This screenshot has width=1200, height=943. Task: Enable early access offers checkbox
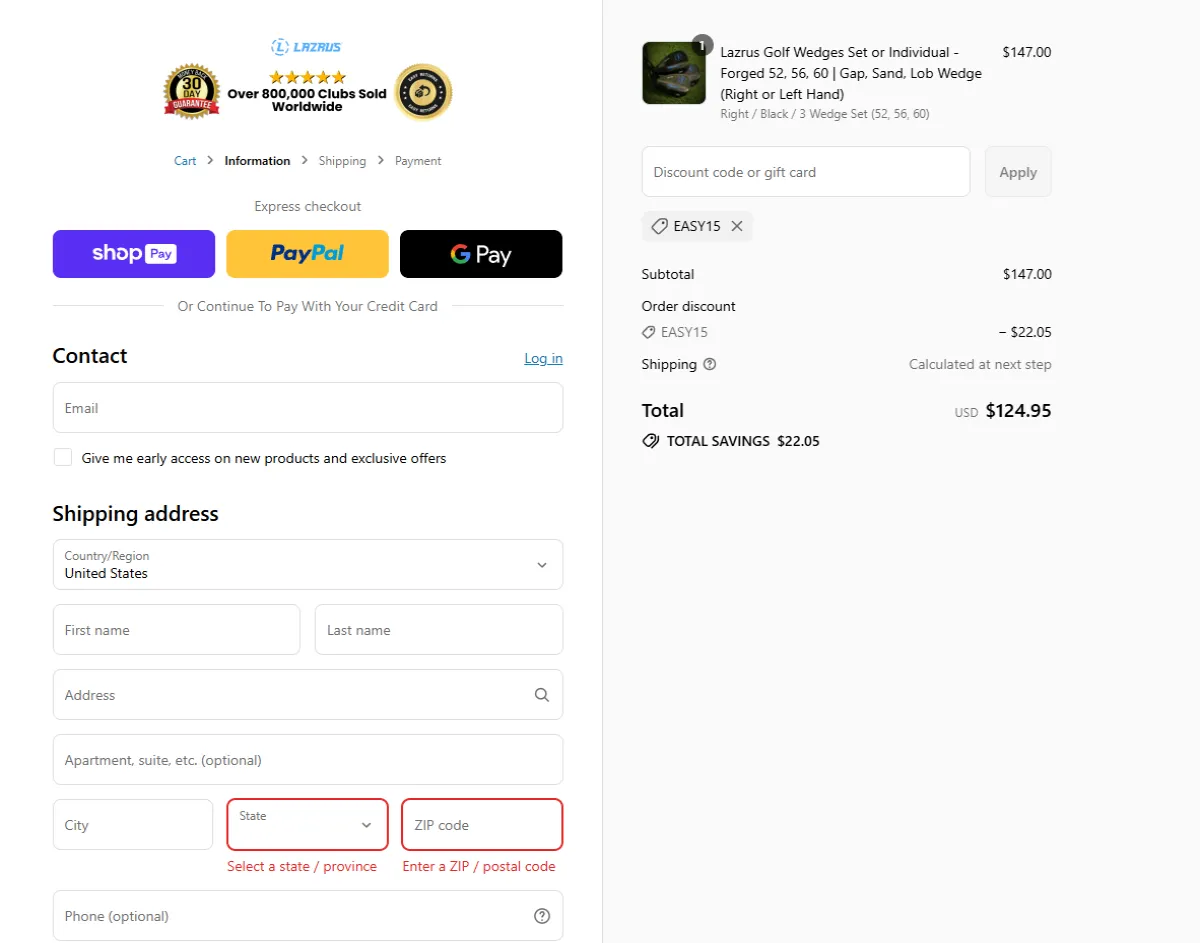point(63,458)
